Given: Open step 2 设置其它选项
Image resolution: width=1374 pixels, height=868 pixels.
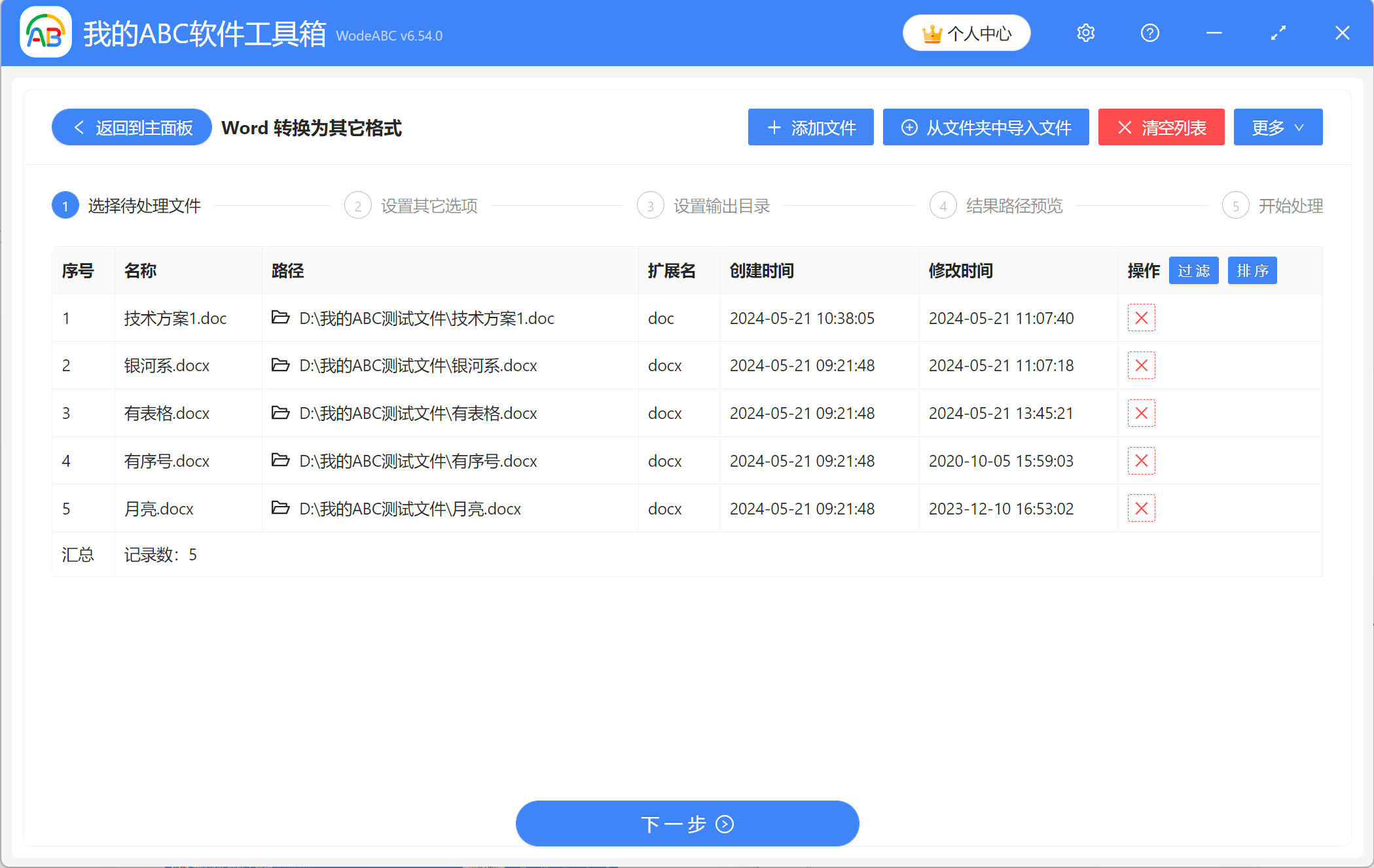Looking at the screenshot, I should [x=357, y=205].
